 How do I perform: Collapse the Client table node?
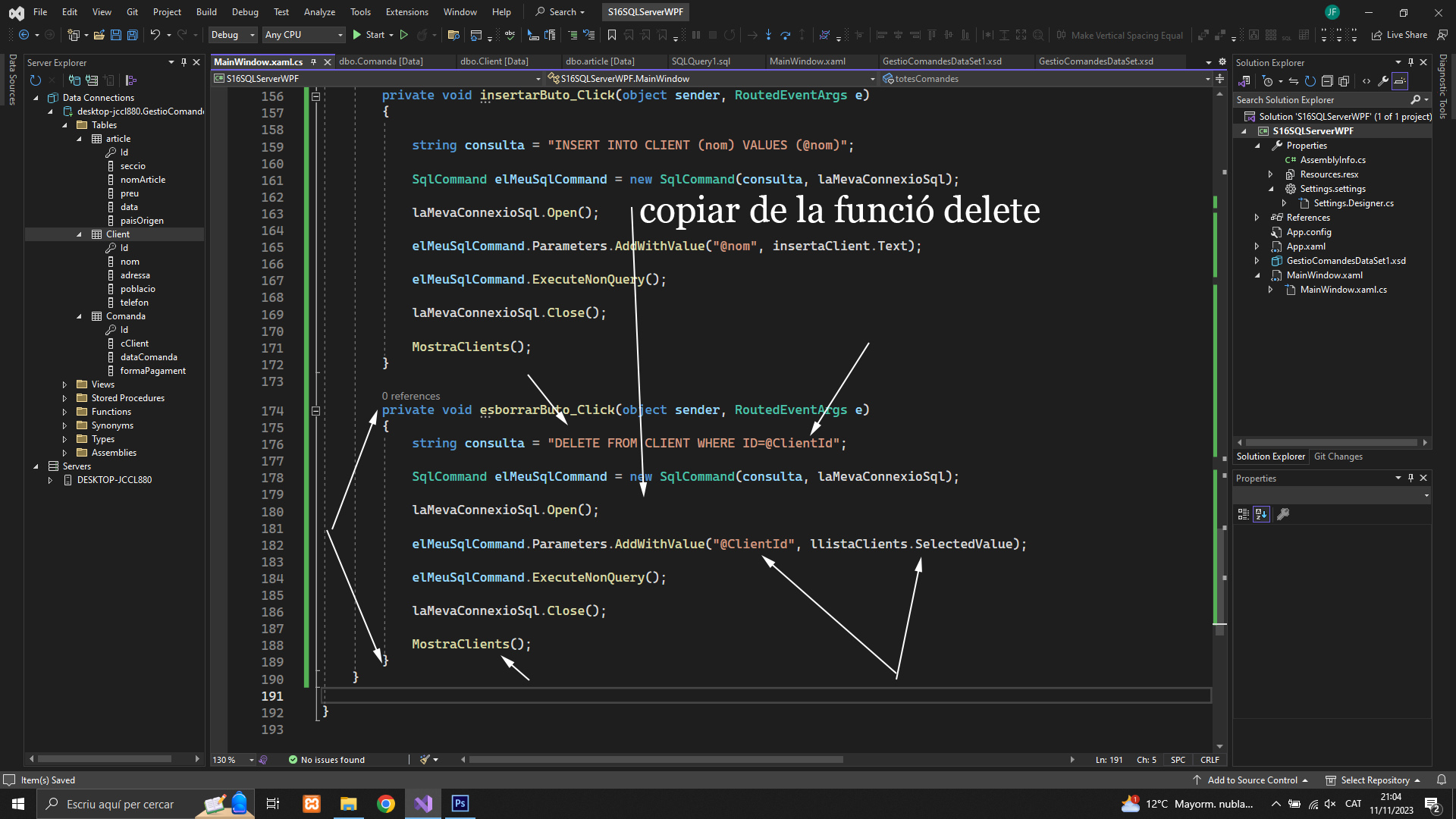[79, 234]
